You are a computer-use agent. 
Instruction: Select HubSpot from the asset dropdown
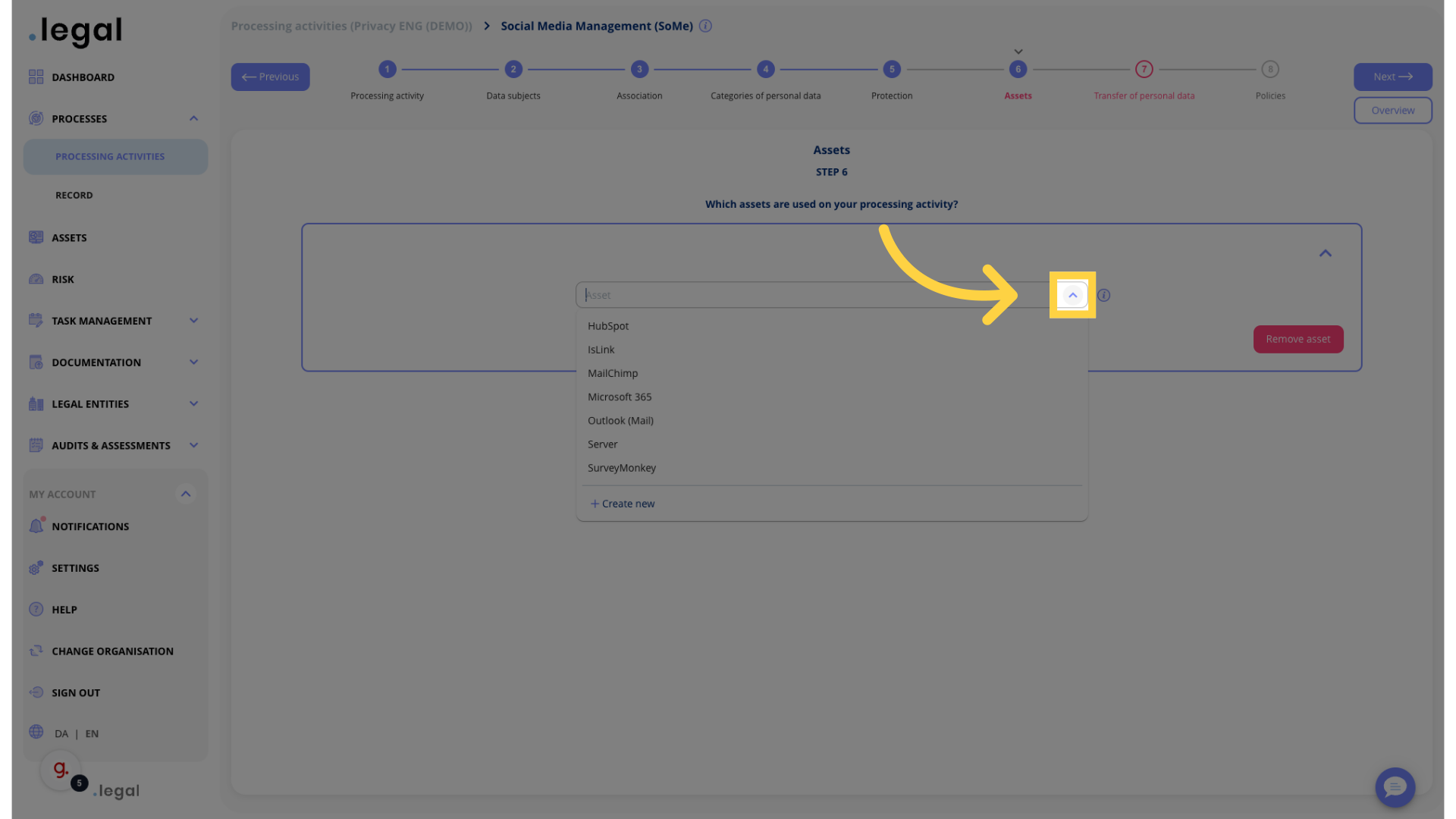tap(607, 327)
